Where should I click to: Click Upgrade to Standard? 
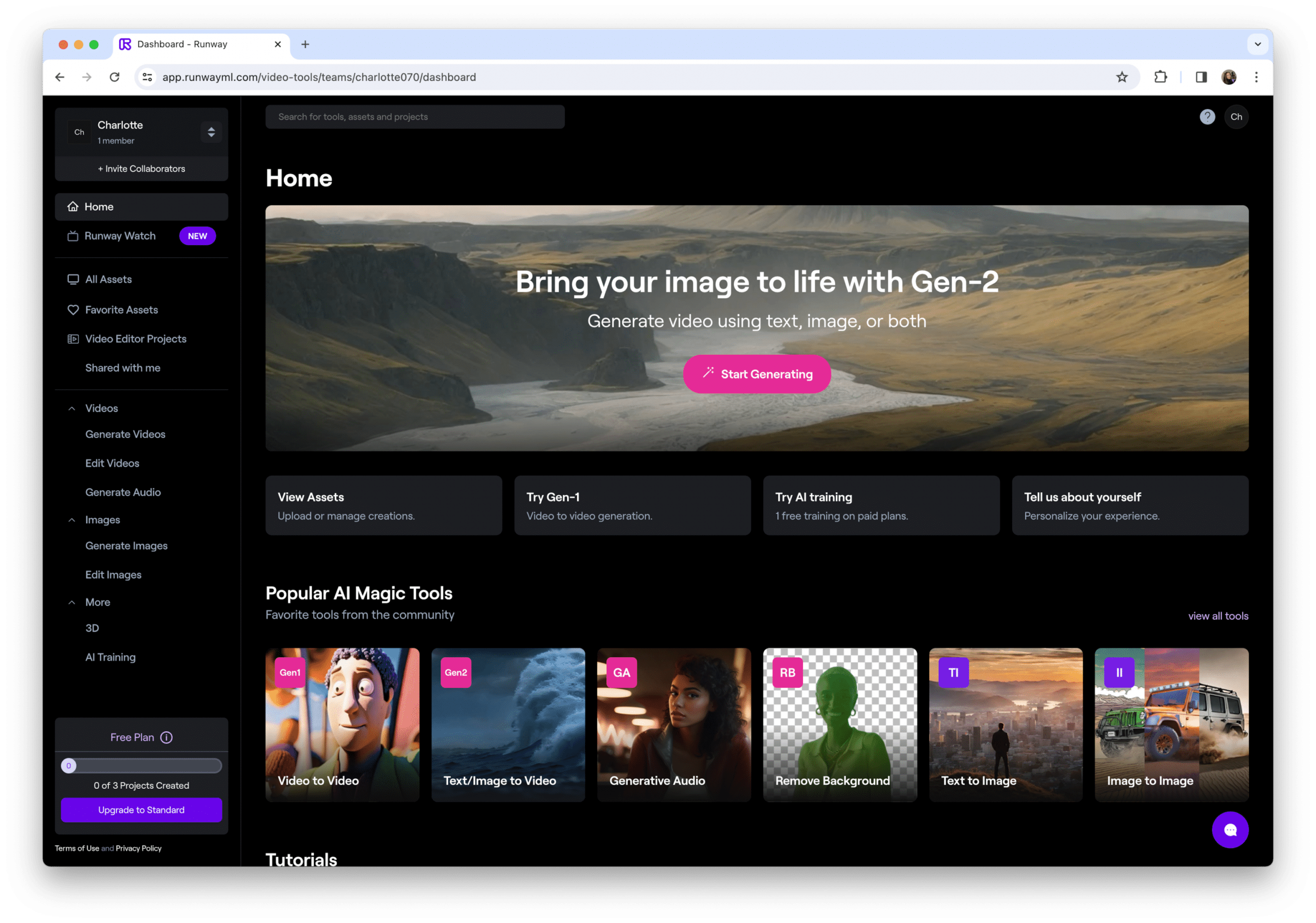(x=141, y=810)
